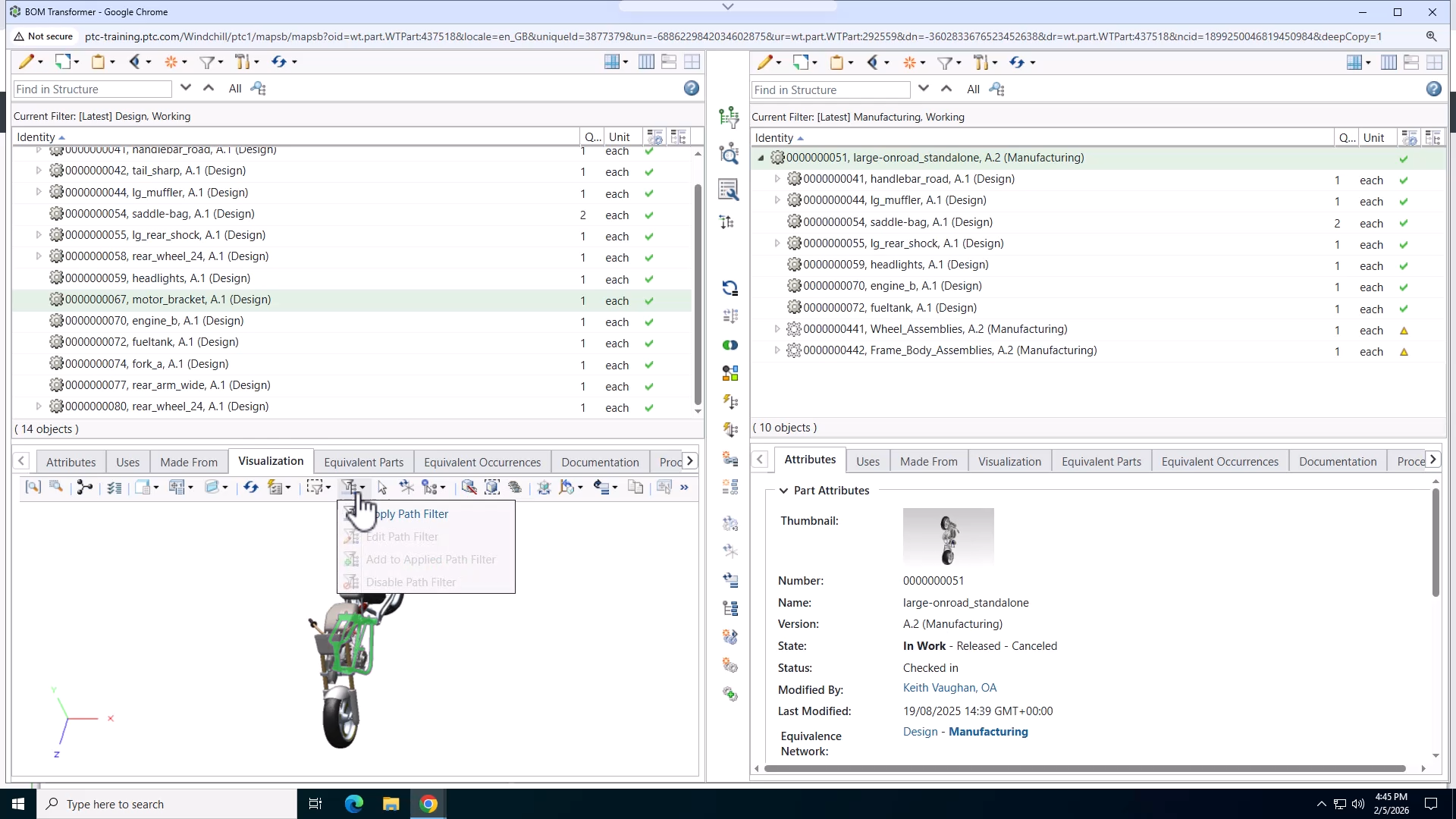Click the orange New starburst icon in the right pane

click(x=909, y=62)
